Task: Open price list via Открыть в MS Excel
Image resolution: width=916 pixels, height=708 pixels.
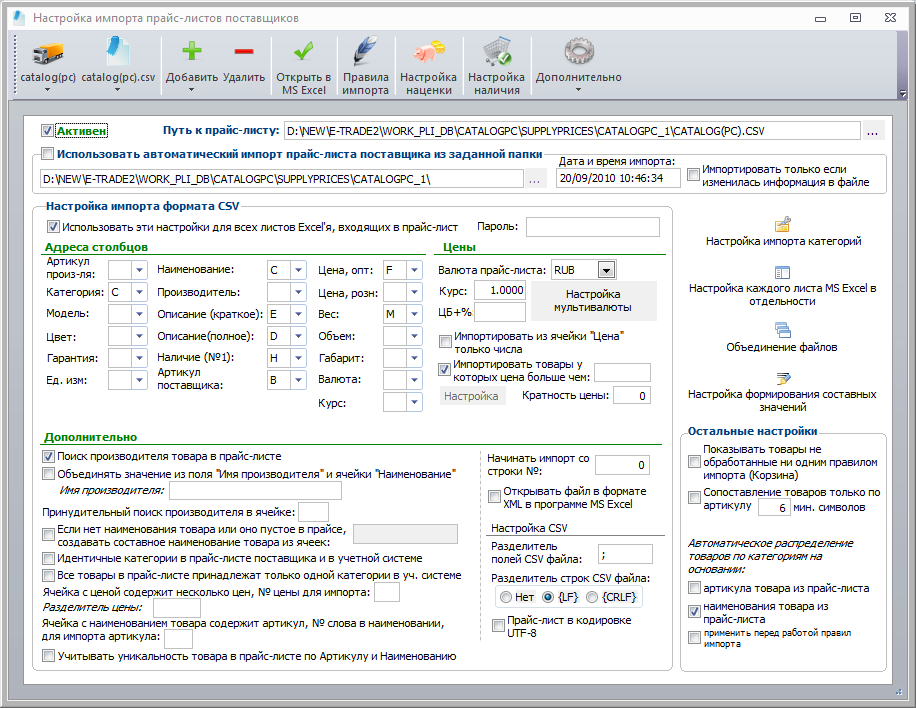Action: tap(304, 51)
